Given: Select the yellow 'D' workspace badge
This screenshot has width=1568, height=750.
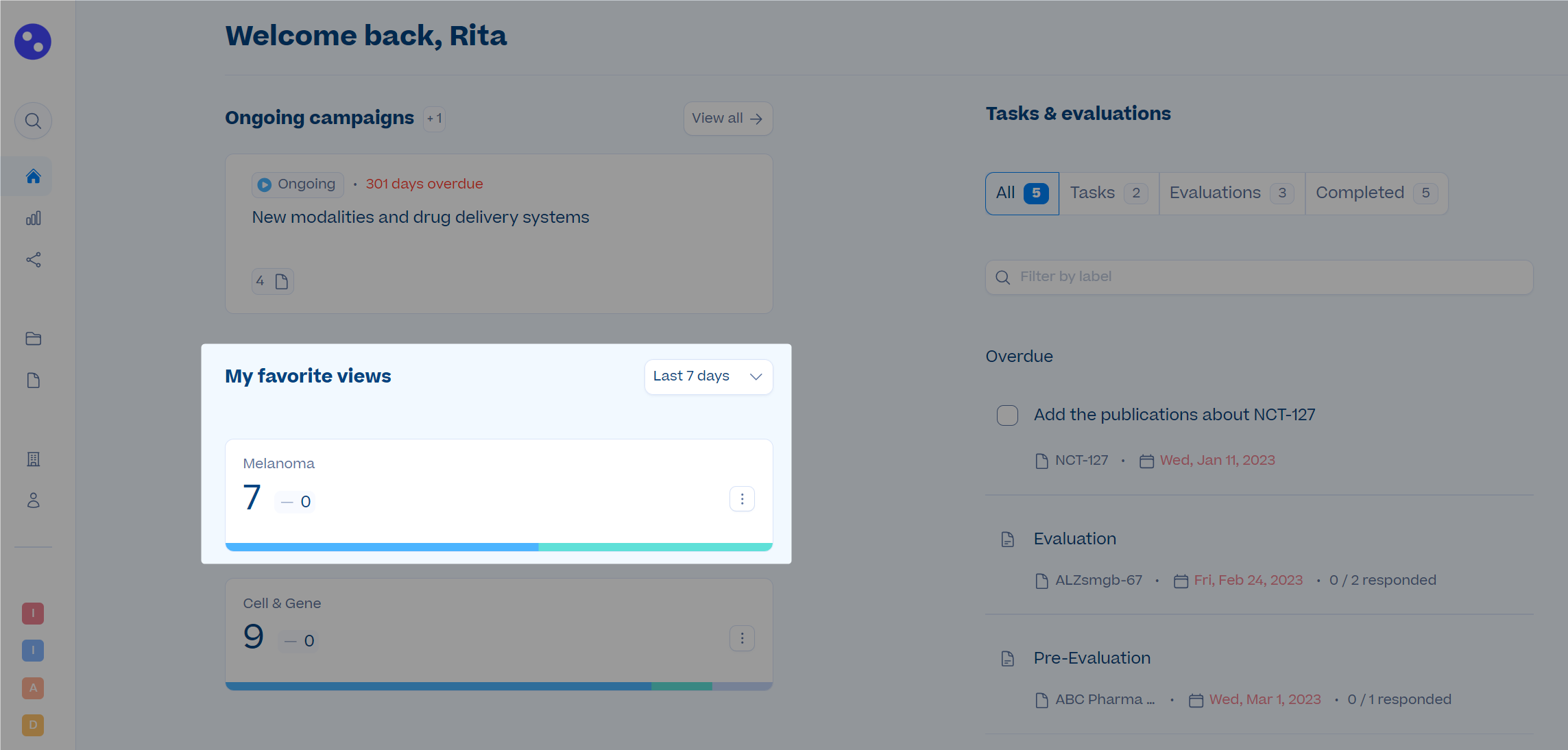Looking at the screenshot, I should point(33,725).
